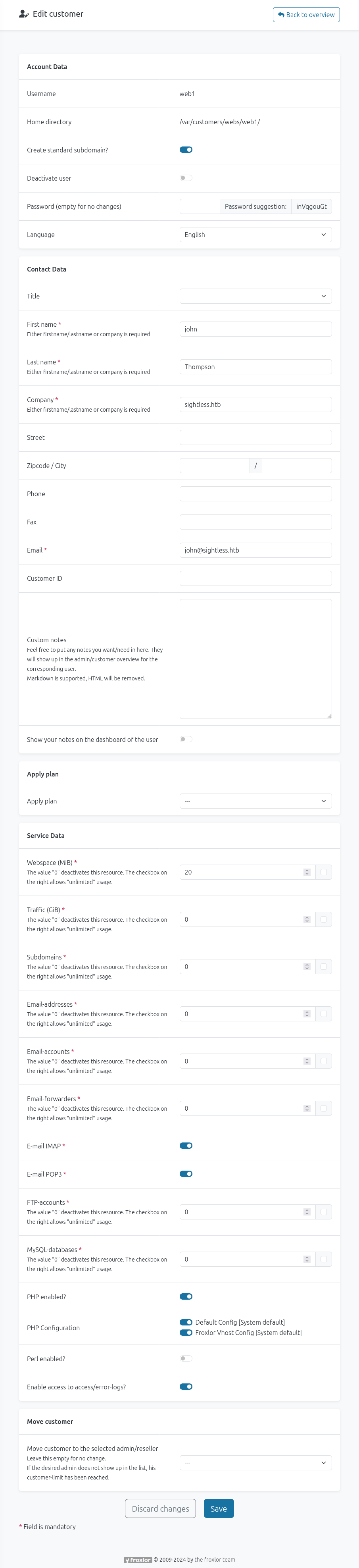Click the MySQL-databases stepper arrows

pyautogui.click(x=307, y=1259)
